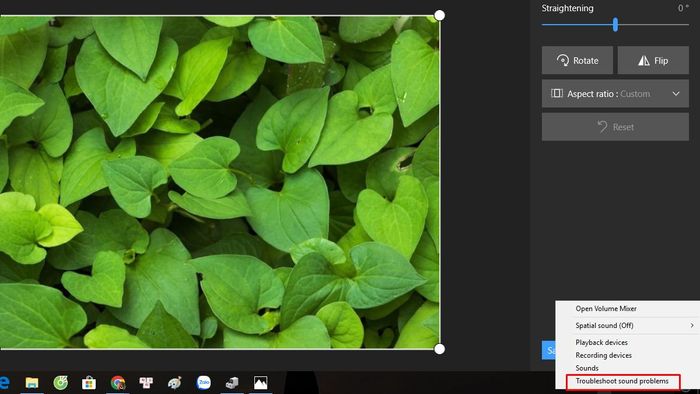The image size is (700, 394).
Task: Flip the image horizontally
Action: (653, 60)
